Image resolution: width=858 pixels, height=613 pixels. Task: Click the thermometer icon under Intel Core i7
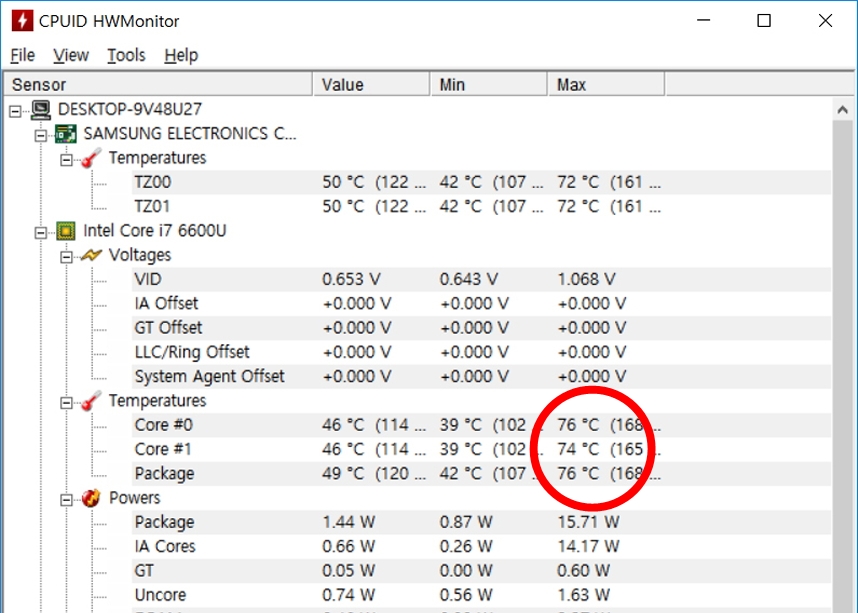pos(91,401)
